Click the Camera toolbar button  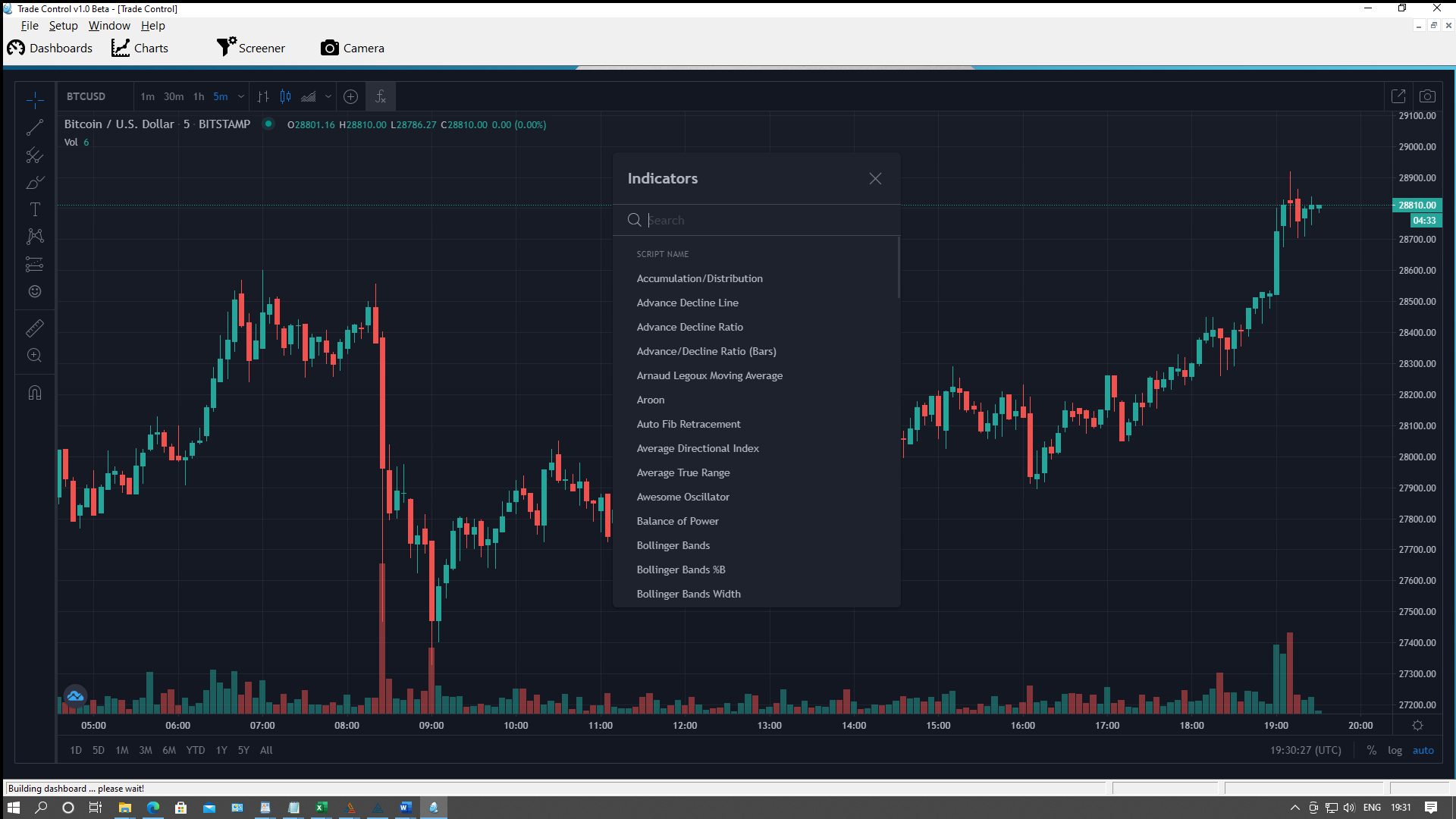tap(353, 48)
